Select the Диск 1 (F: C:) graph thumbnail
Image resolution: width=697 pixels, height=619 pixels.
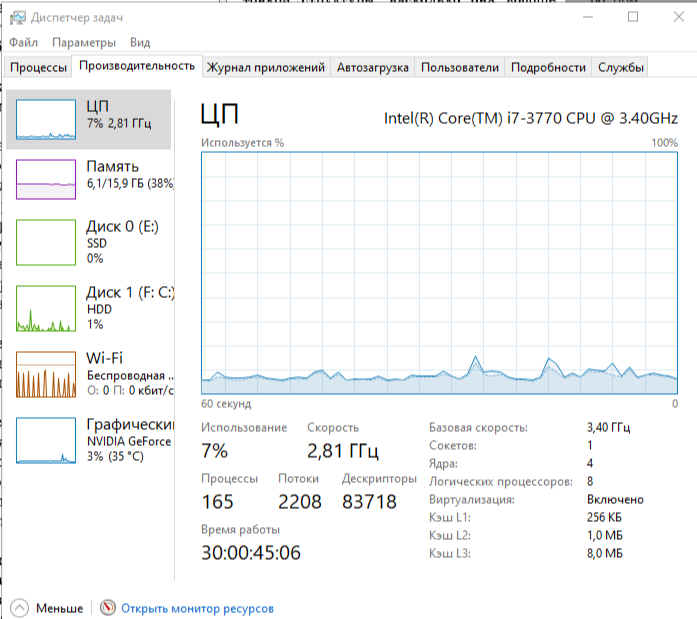46,308
